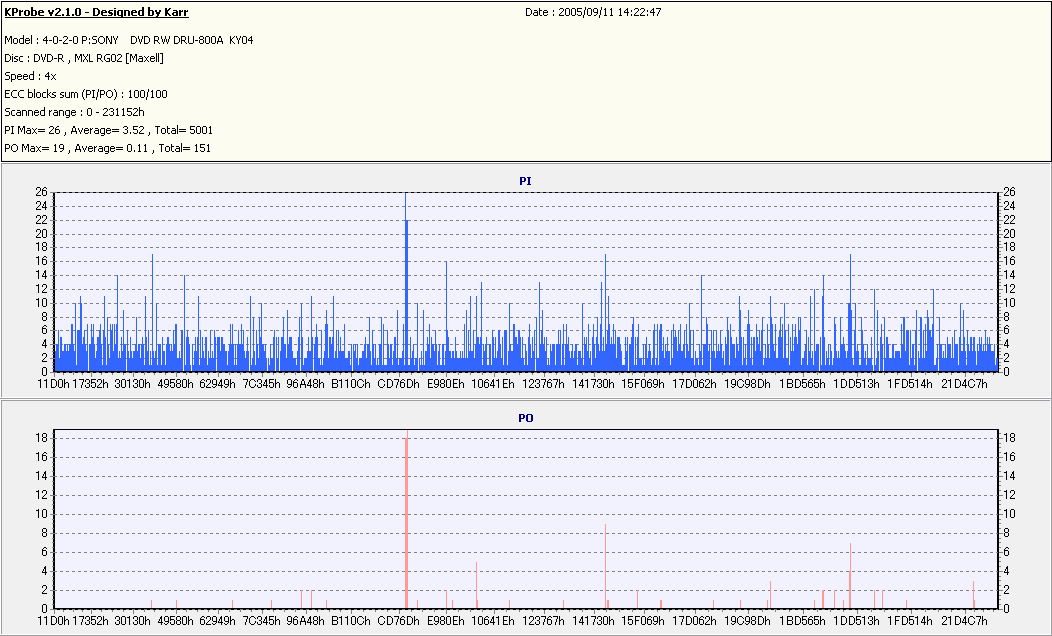This screenshot has height=636, width=1052.
Task: Click the KProbe v2.1.0 title text
Action: (96, 12)
